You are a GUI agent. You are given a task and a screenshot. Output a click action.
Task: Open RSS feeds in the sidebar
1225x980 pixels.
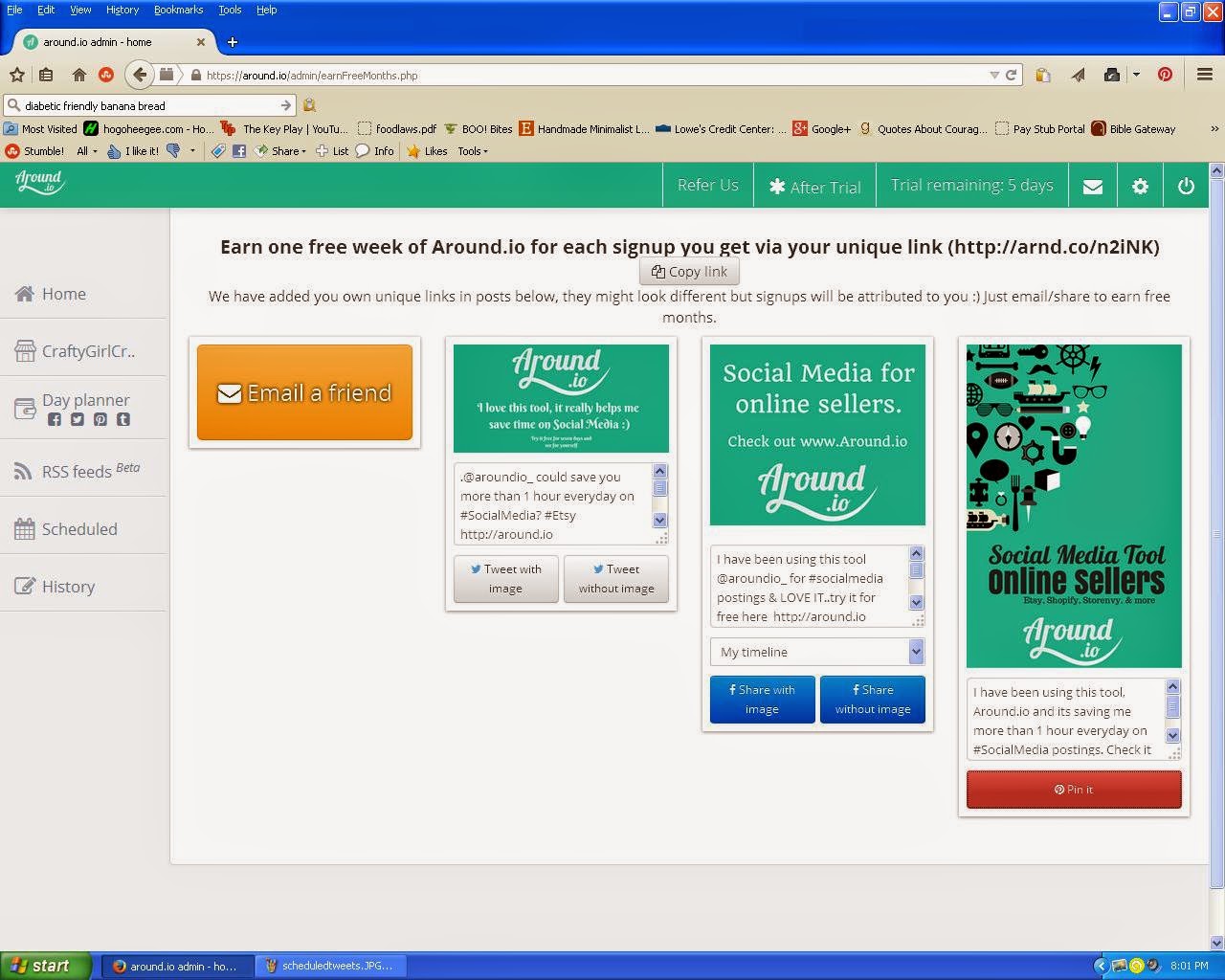tap(77, 471)
